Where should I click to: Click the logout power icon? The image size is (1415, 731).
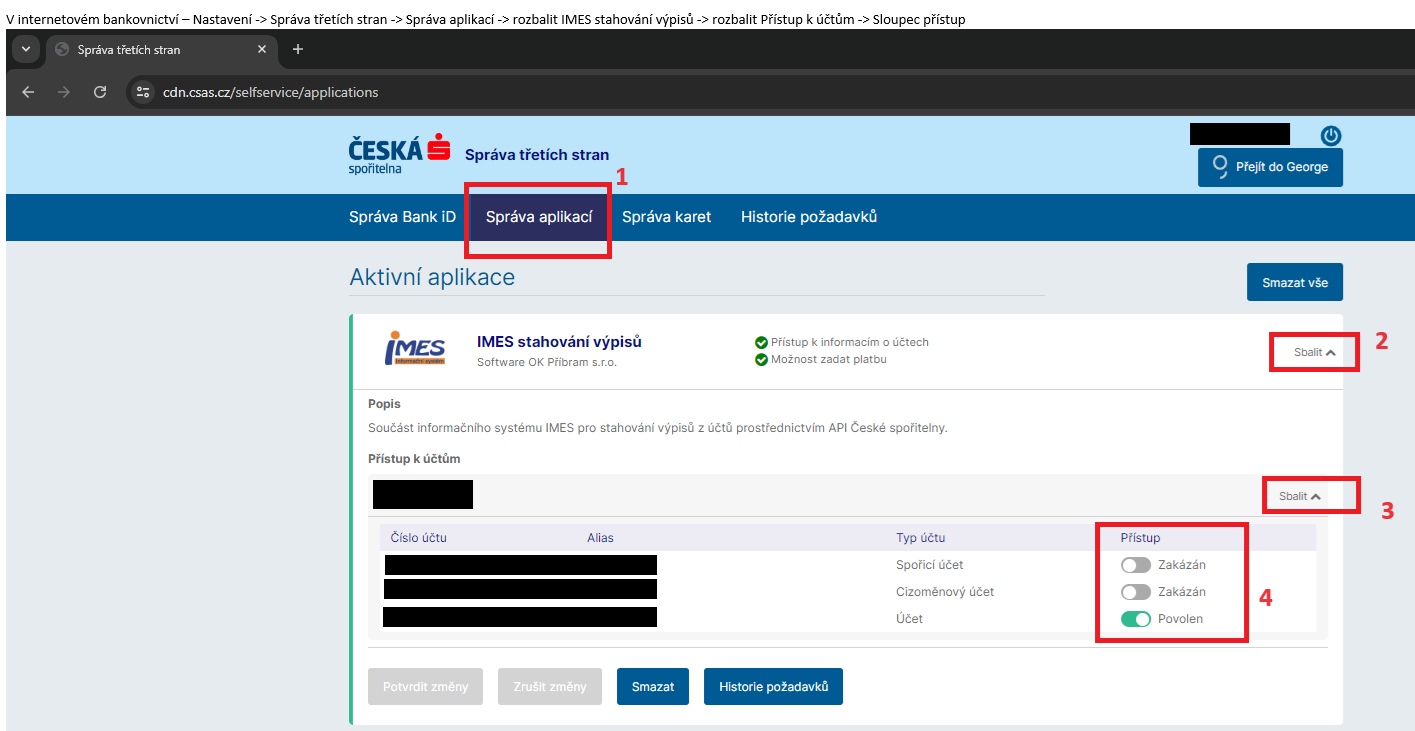pos(1331,136)
